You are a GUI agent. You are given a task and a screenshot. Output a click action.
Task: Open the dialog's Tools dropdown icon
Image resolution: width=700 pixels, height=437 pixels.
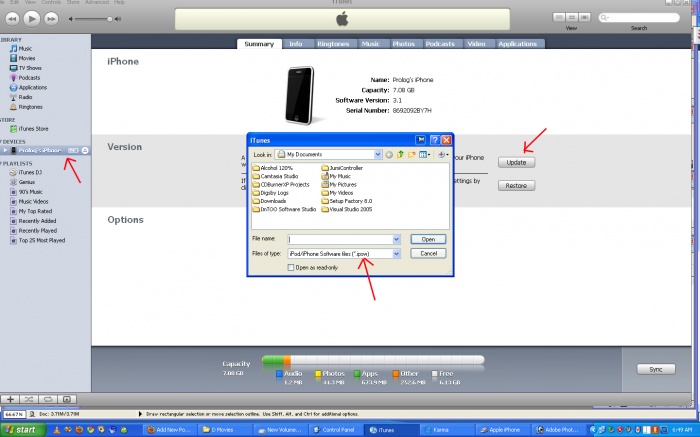[x=443, y=154]
